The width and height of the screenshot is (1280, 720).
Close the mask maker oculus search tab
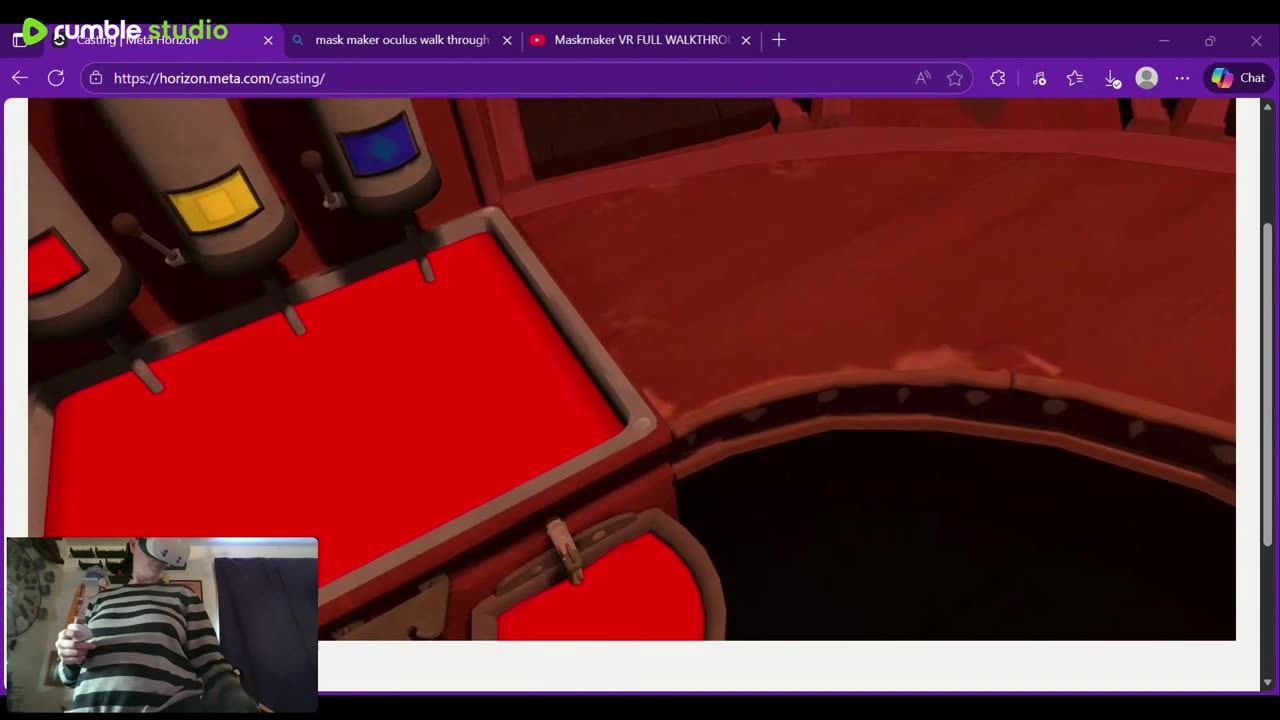[507, 40]
